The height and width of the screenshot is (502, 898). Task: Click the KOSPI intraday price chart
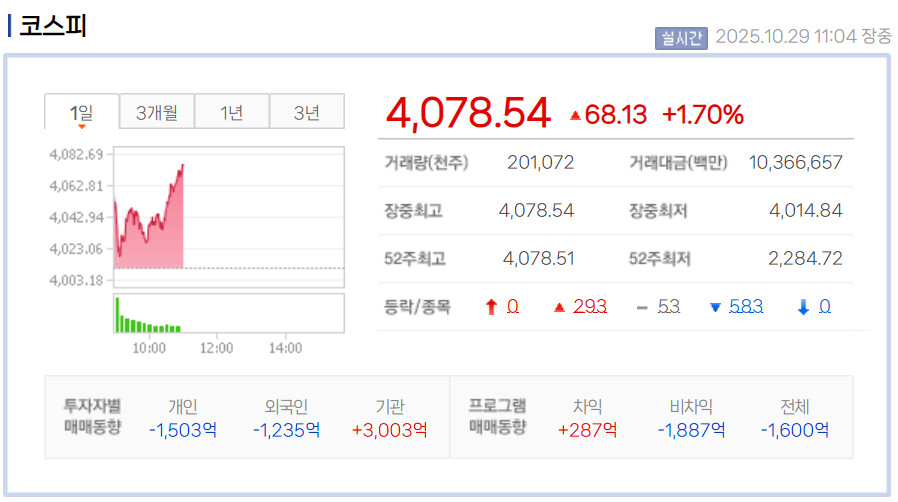(229, 217)
